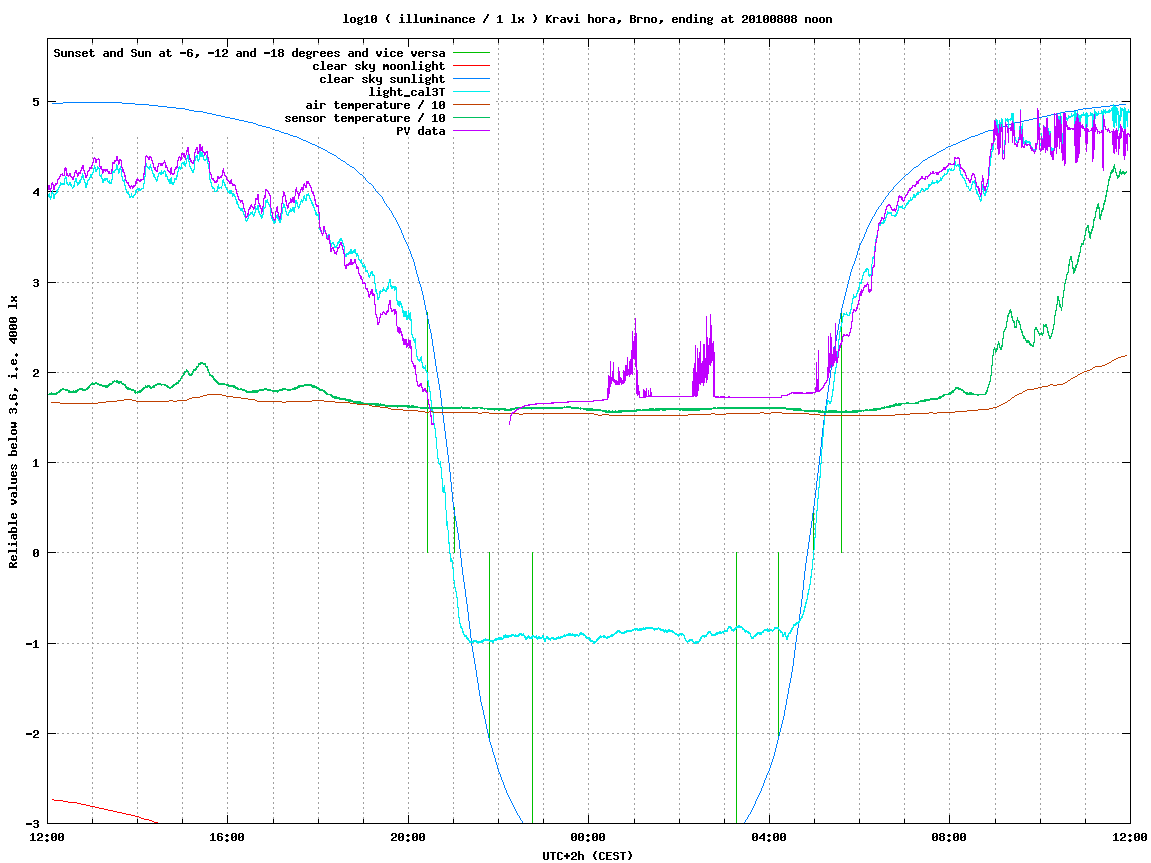Click the y-axis tick label -2
This screenshot has height=863, width=1151.
coord(32,734)
